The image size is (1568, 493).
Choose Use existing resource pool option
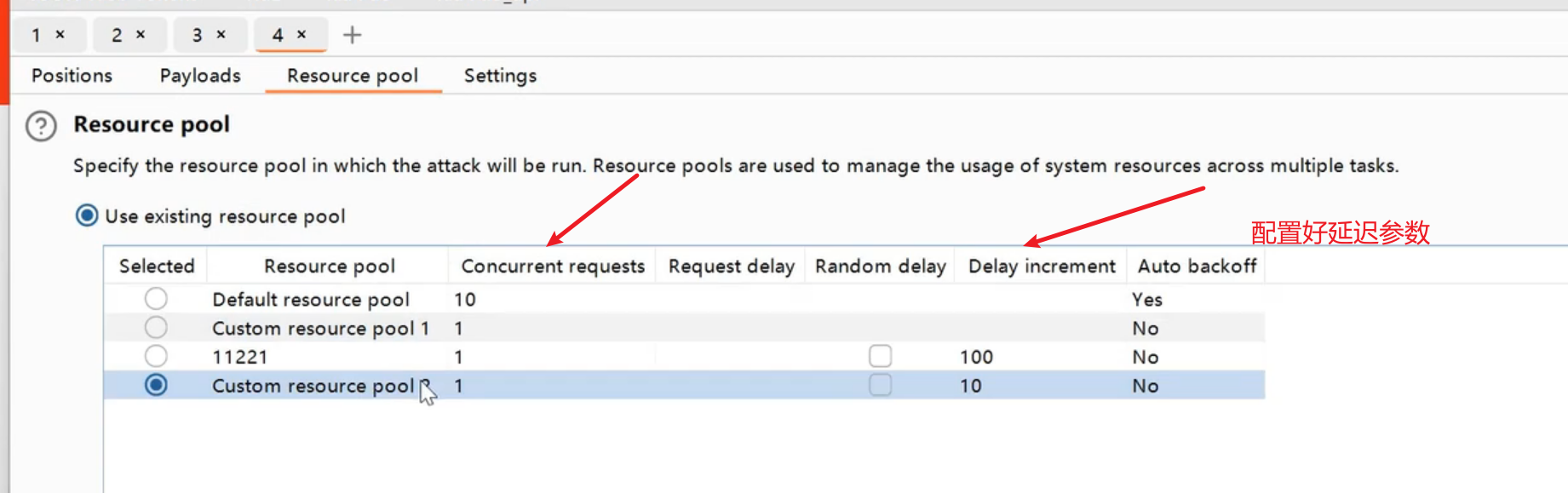click(x=87, y=216)
